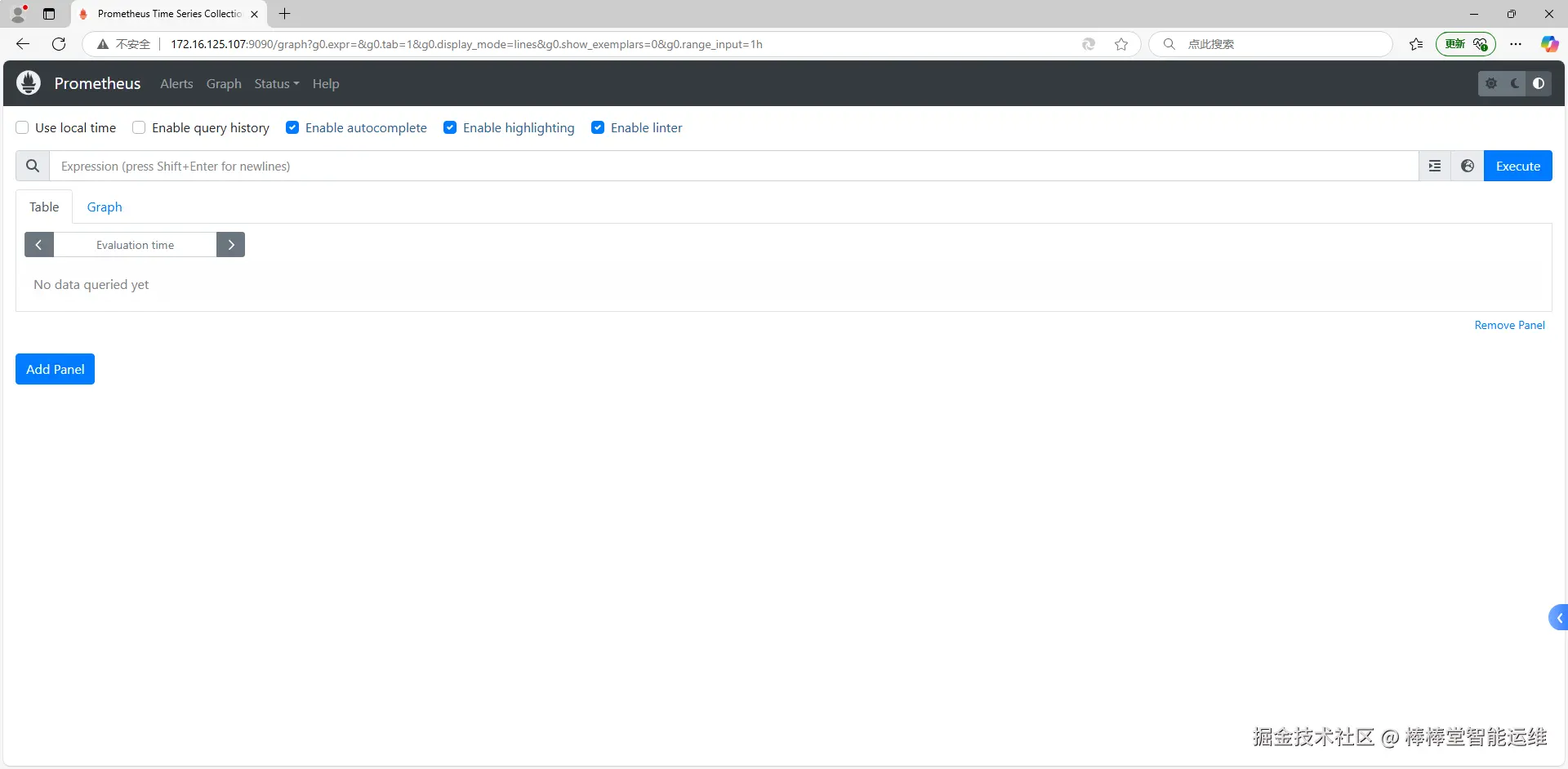Screen dimensions: 1568x769
Task: Open a new browser tab
Action: pyautogui.click(x=284, y=14)
